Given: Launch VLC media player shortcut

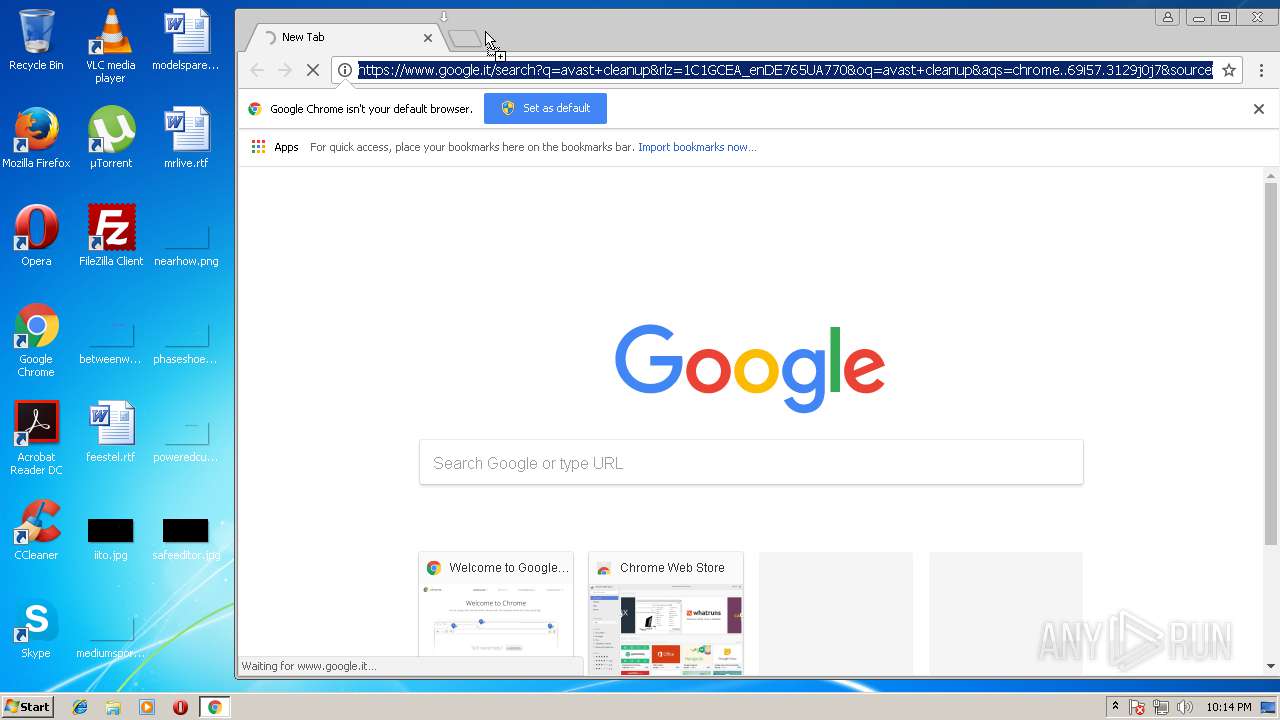Looking at the screenshot, I should pos(110,46).
